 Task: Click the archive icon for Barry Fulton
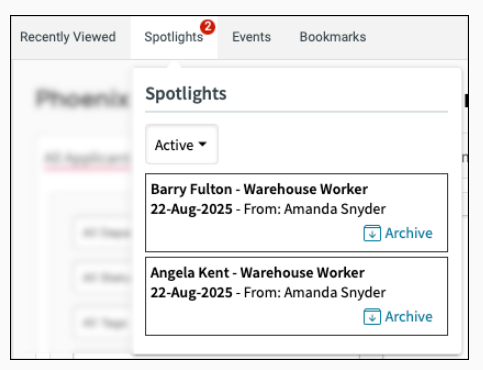pos(372,233)
